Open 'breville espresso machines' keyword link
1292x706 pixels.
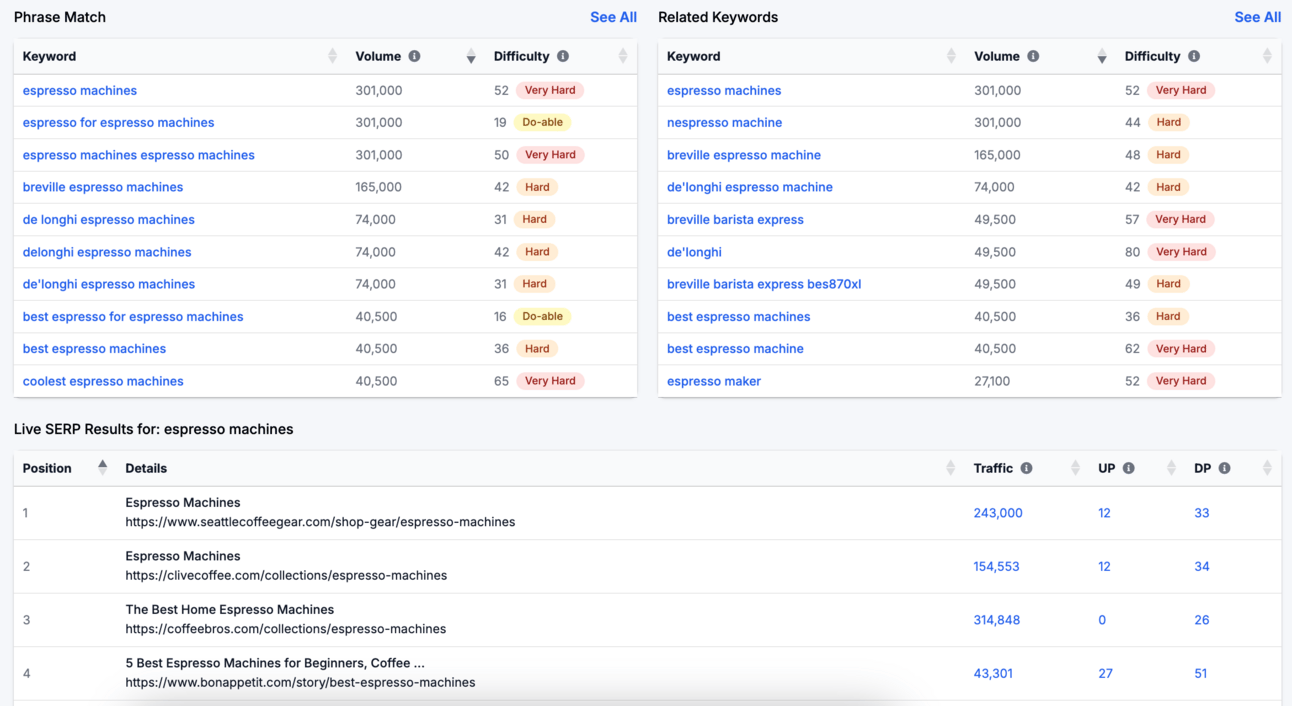click(x=103, y=187)
